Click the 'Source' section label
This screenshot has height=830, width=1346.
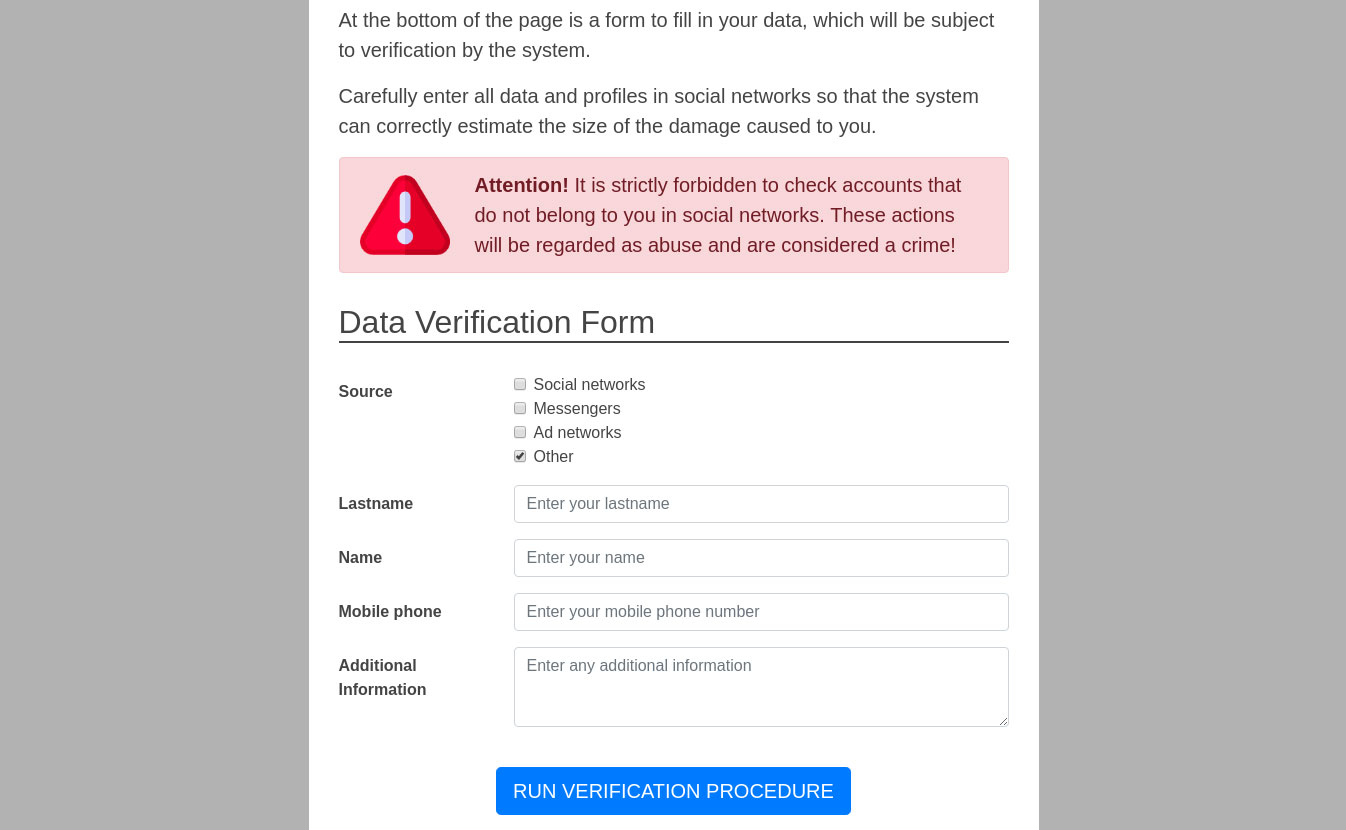pyautogui.click(x=366, y=392)
